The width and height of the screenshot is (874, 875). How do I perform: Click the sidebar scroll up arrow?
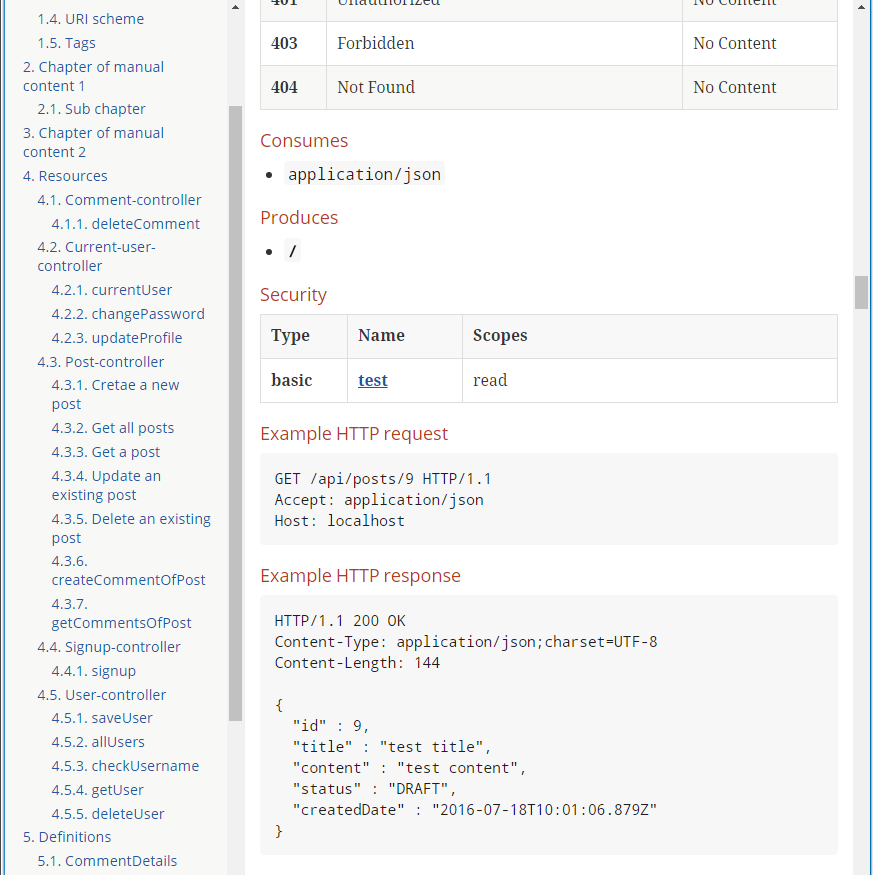pos(235,7)
